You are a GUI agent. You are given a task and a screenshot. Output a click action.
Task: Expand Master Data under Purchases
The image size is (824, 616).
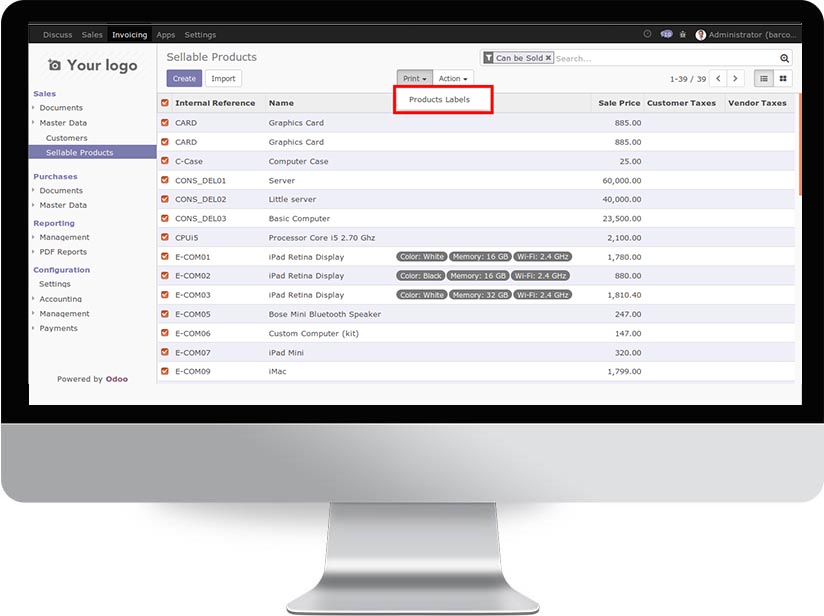click(63, 205)
